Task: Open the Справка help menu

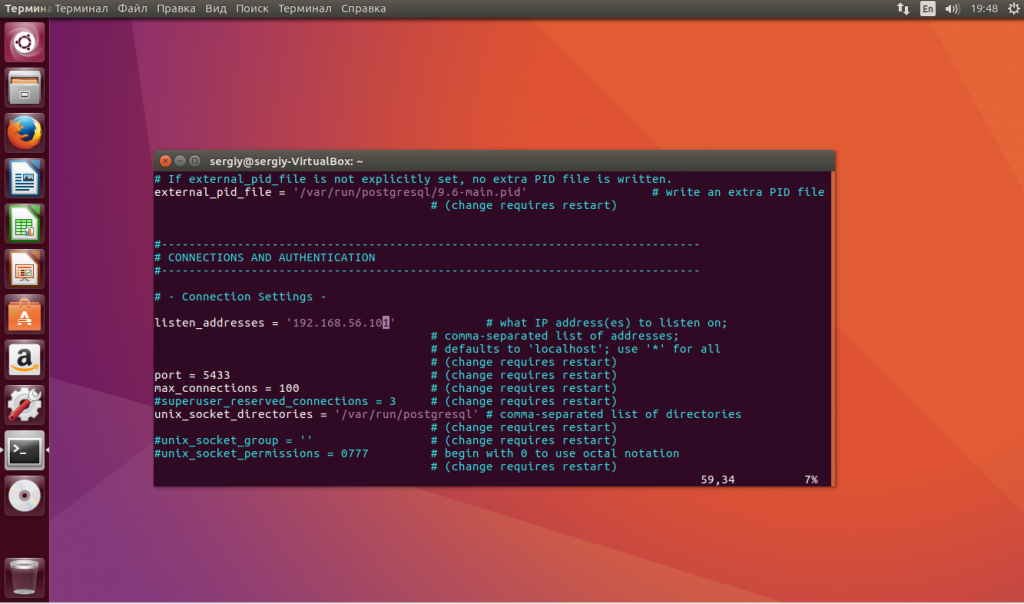Action: (363, 9)
